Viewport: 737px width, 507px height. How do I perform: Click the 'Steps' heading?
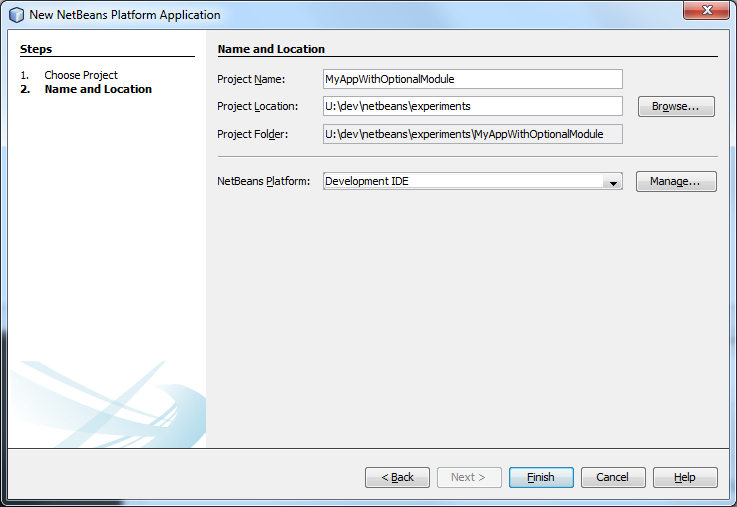[x=36, y=49]
